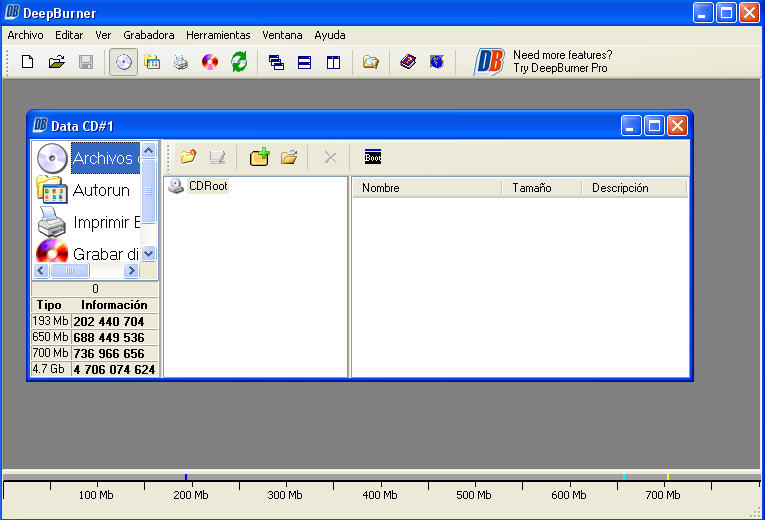Click the explorer folder toolbar icon
Screen dimensions: 765x520
point(371,62)
